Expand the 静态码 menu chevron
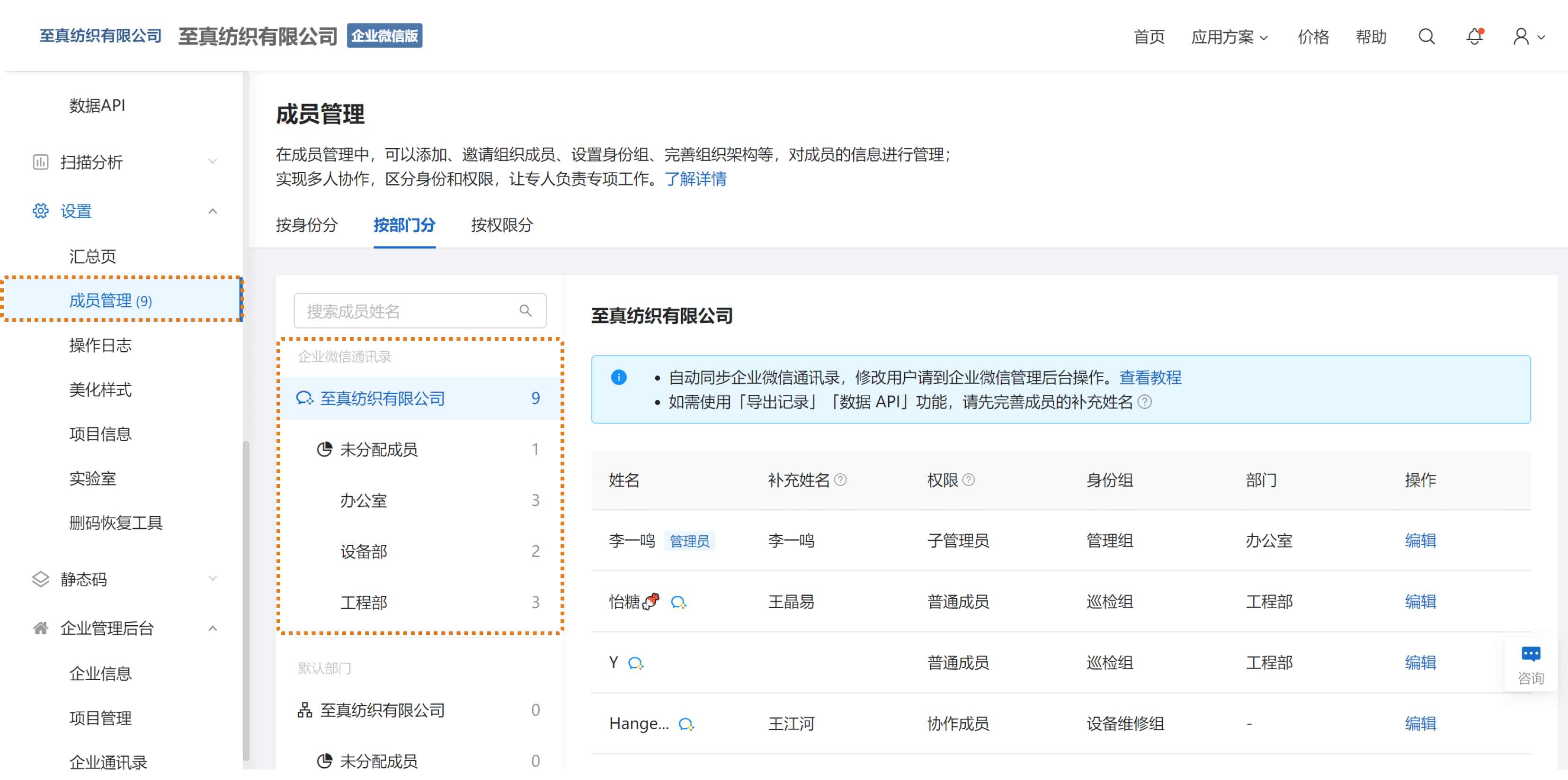 213,579
